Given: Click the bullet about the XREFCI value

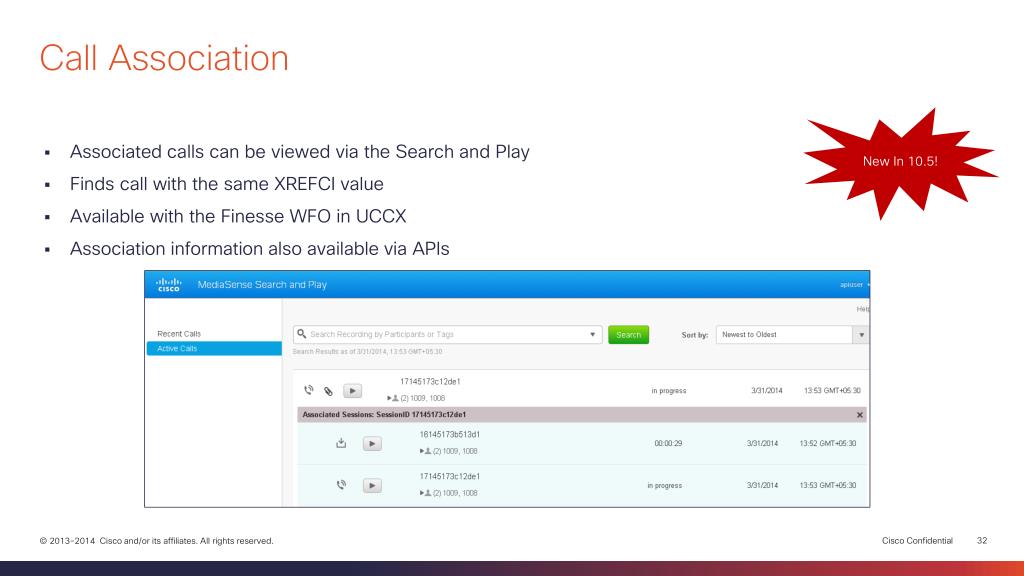Looking at the screenshot, I should pyautogui.click(x=227, y=184).
